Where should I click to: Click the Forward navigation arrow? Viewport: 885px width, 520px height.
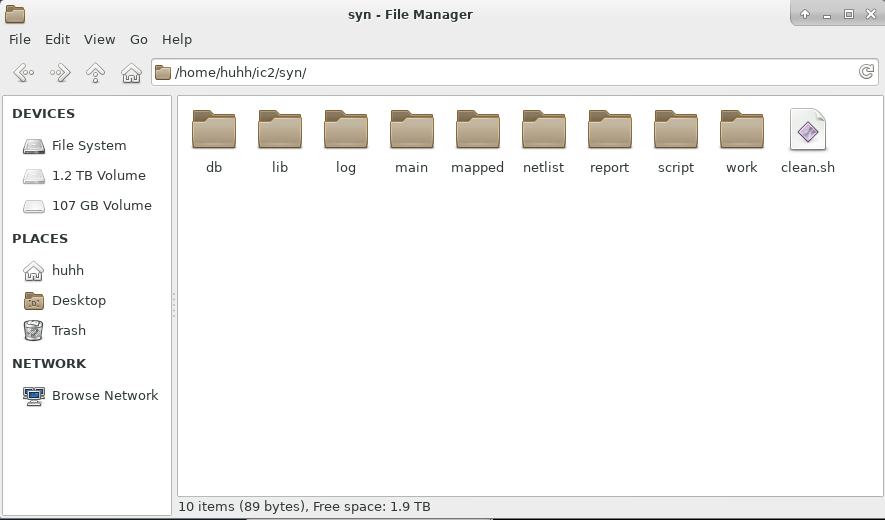pyautogui.click(x=60, y=73)
